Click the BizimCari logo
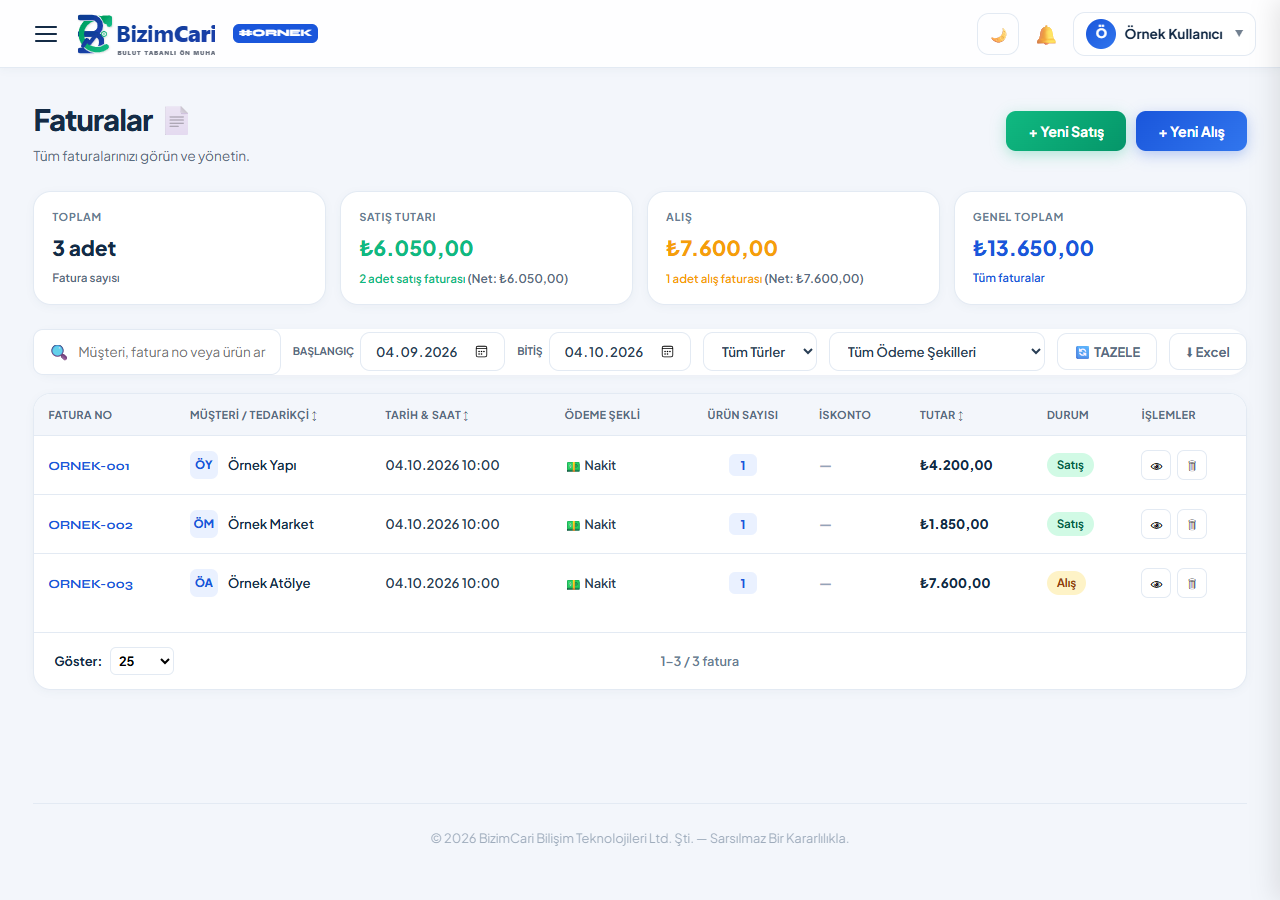Viewport: 1280px width, 900px height. click(146, 34)
